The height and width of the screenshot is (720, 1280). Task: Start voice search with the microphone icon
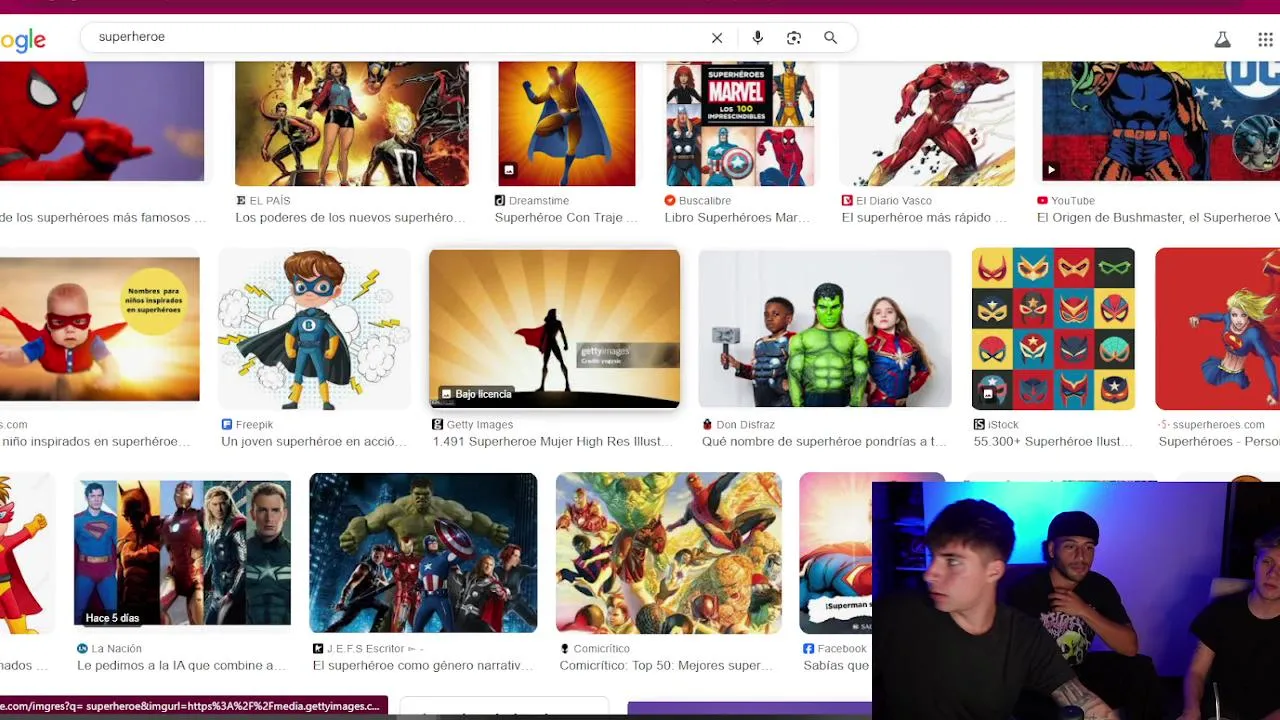pyautogui.click(x=757, y=38)
